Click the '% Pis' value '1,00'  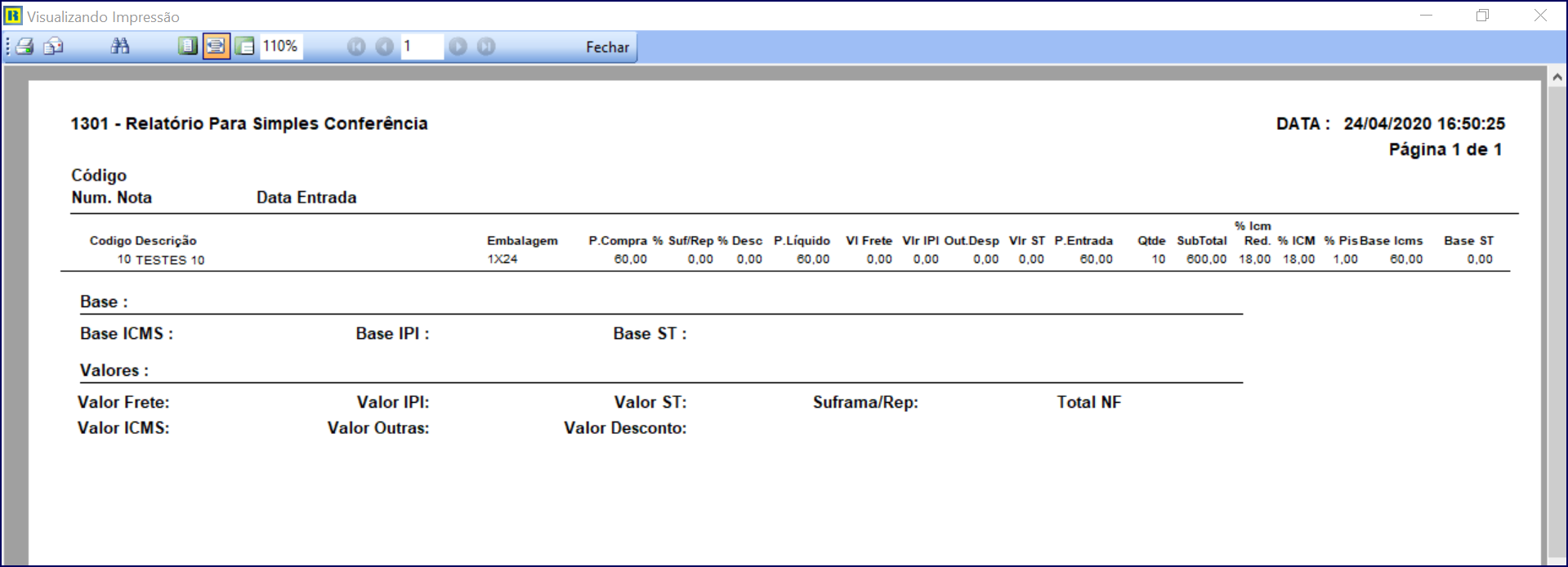coord(1345,259)
